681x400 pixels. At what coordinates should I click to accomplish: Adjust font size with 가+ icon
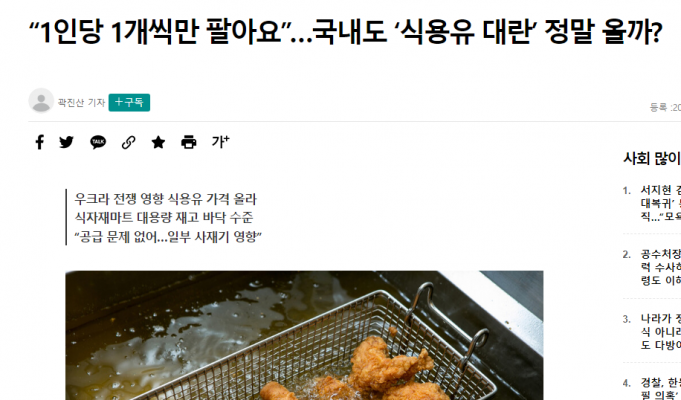(x=221, y=142)
